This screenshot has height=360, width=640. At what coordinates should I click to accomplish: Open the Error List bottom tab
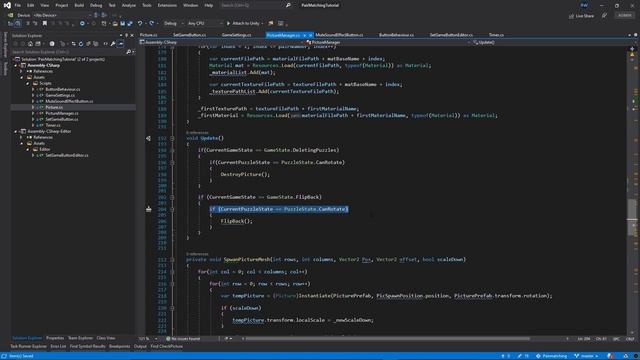(x=58, y=347)
